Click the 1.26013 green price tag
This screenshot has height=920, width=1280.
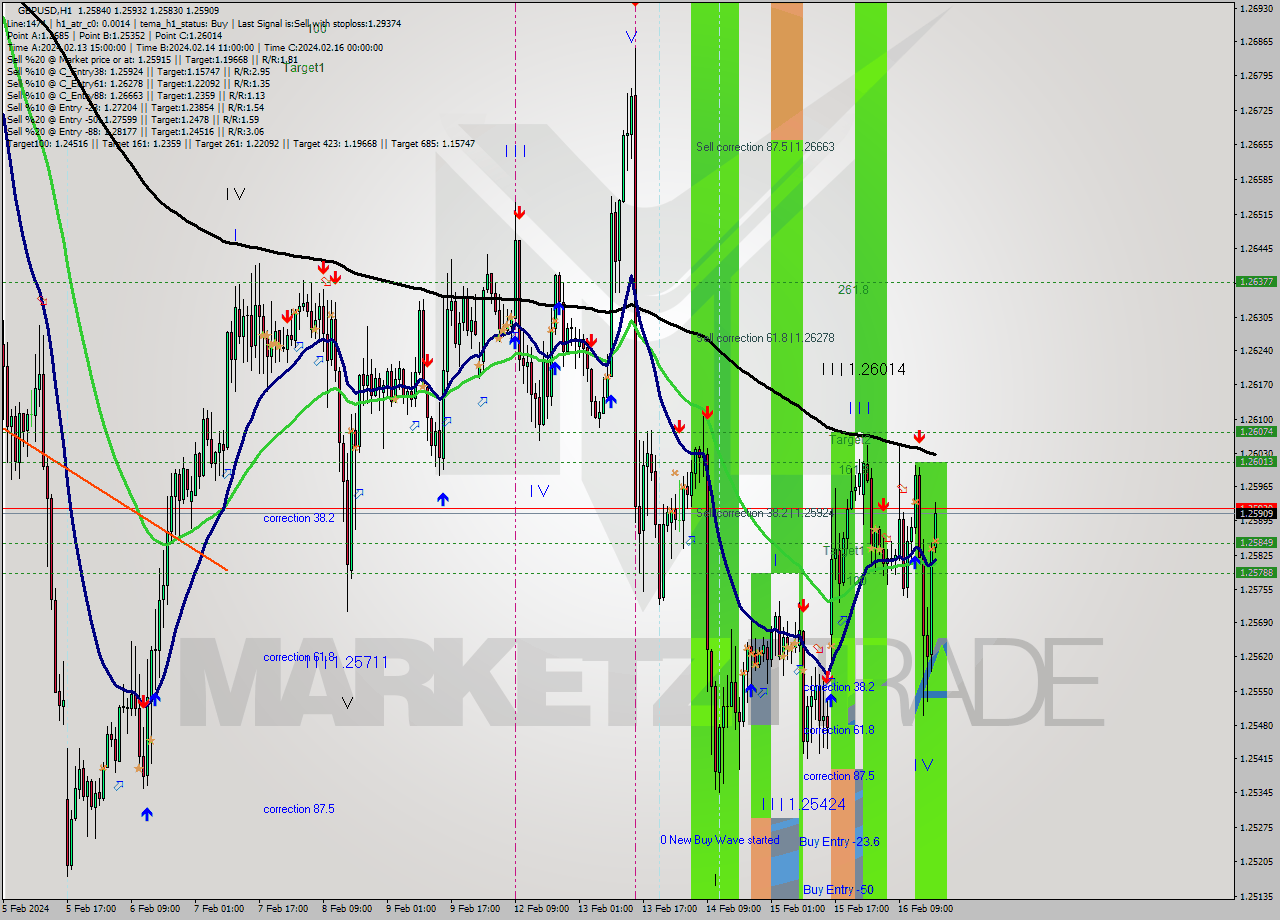click(1256, 462)
